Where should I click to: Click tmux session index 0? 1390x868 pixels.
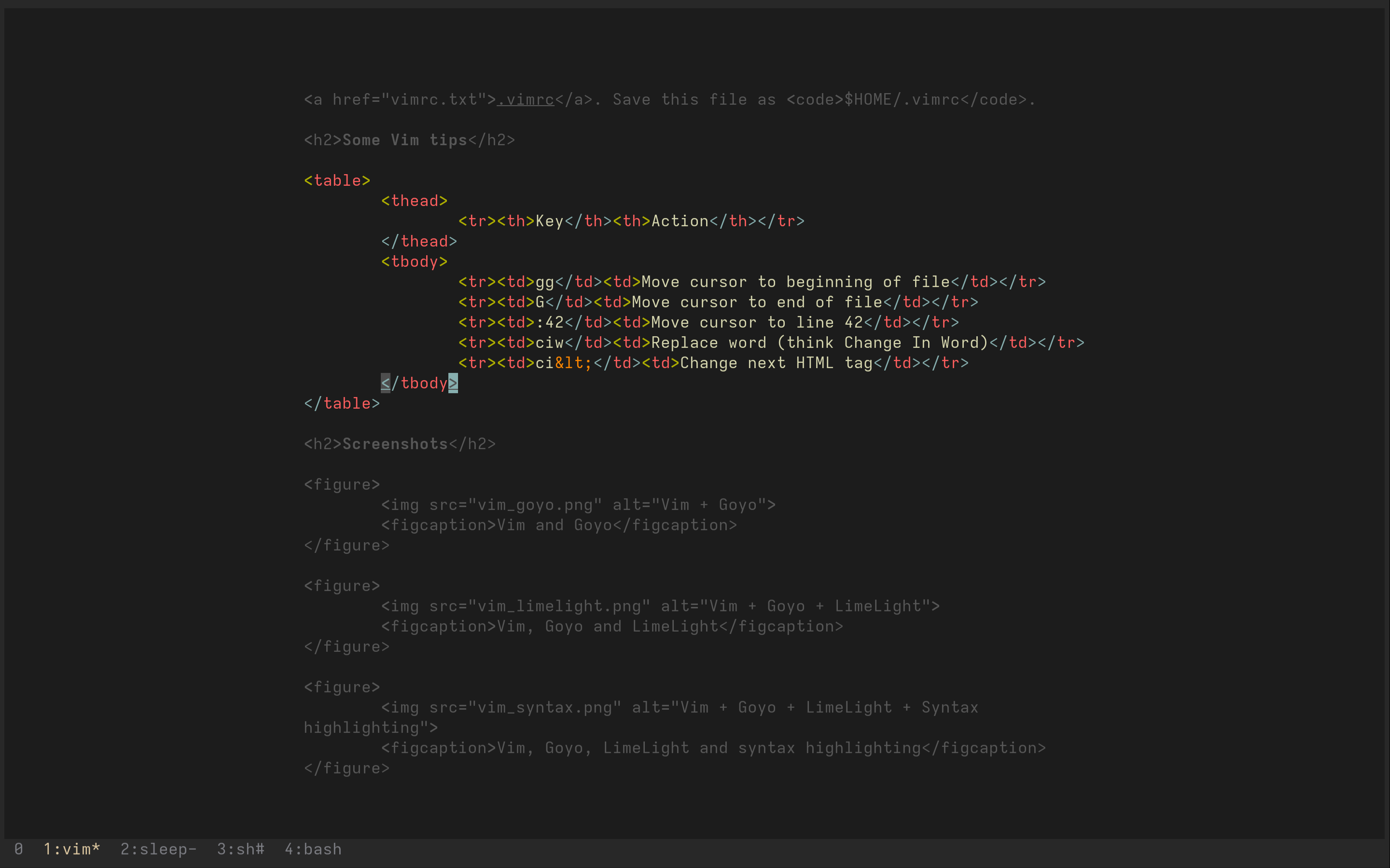18,849
